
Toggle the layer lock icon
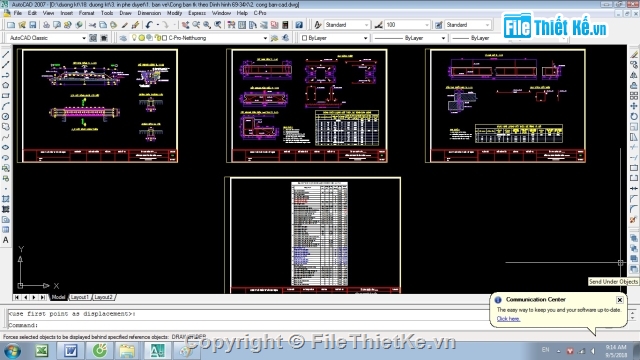[x=158, y=38]
